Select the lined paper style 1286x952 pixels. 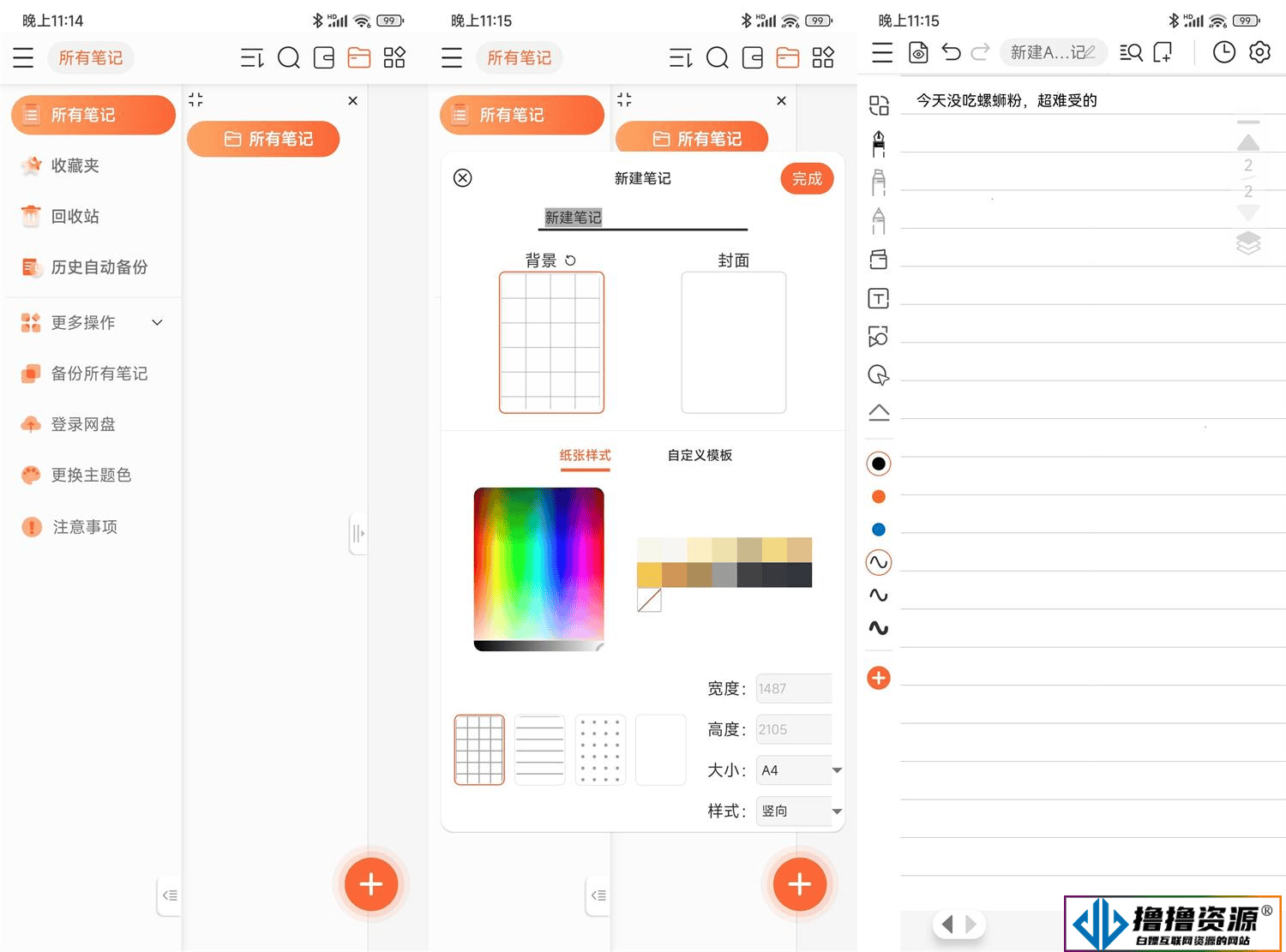point(539,750)
